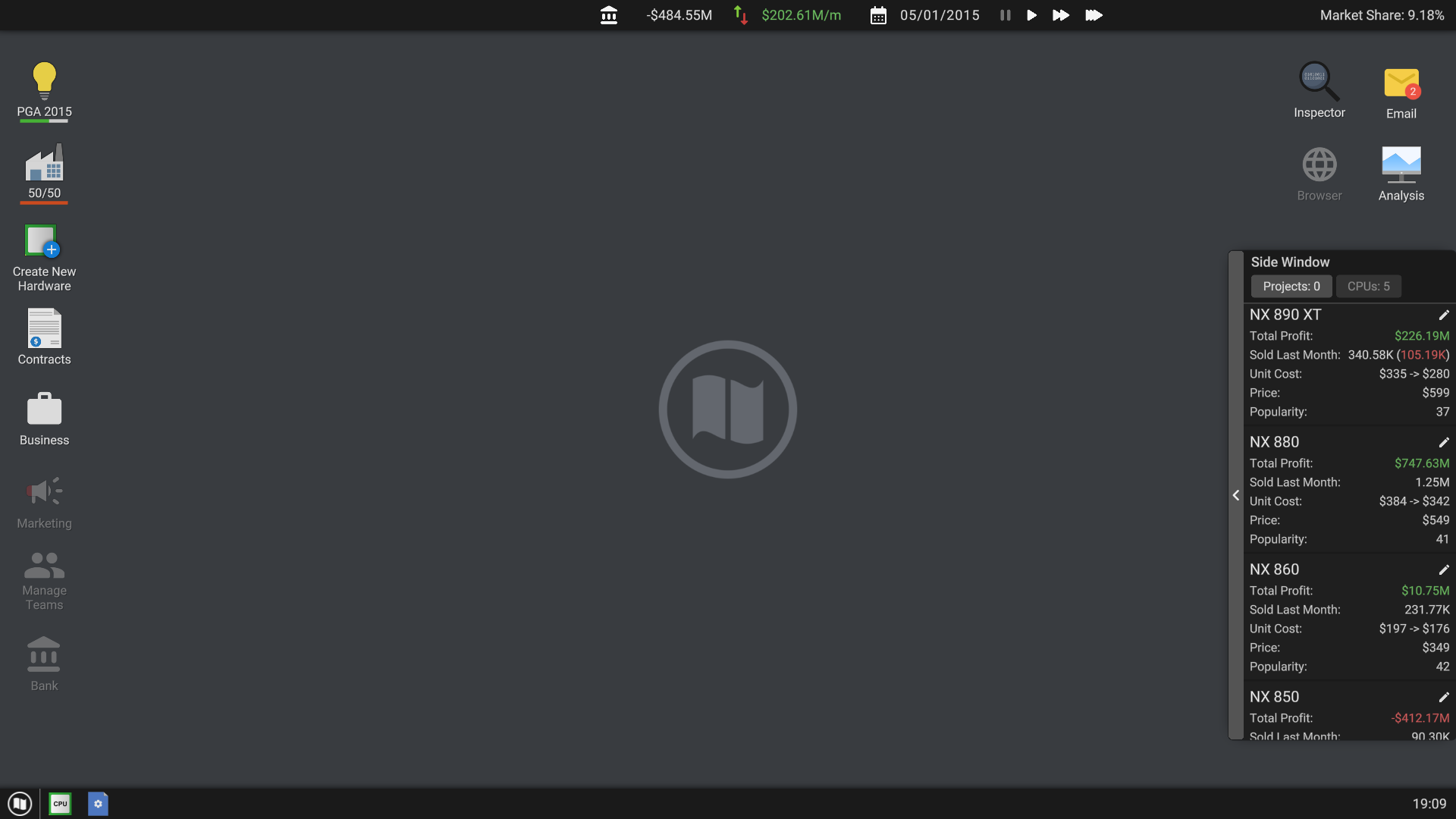The image size is (1456, 819).
Task: Set game speed to normal play
Action: 1031,15
